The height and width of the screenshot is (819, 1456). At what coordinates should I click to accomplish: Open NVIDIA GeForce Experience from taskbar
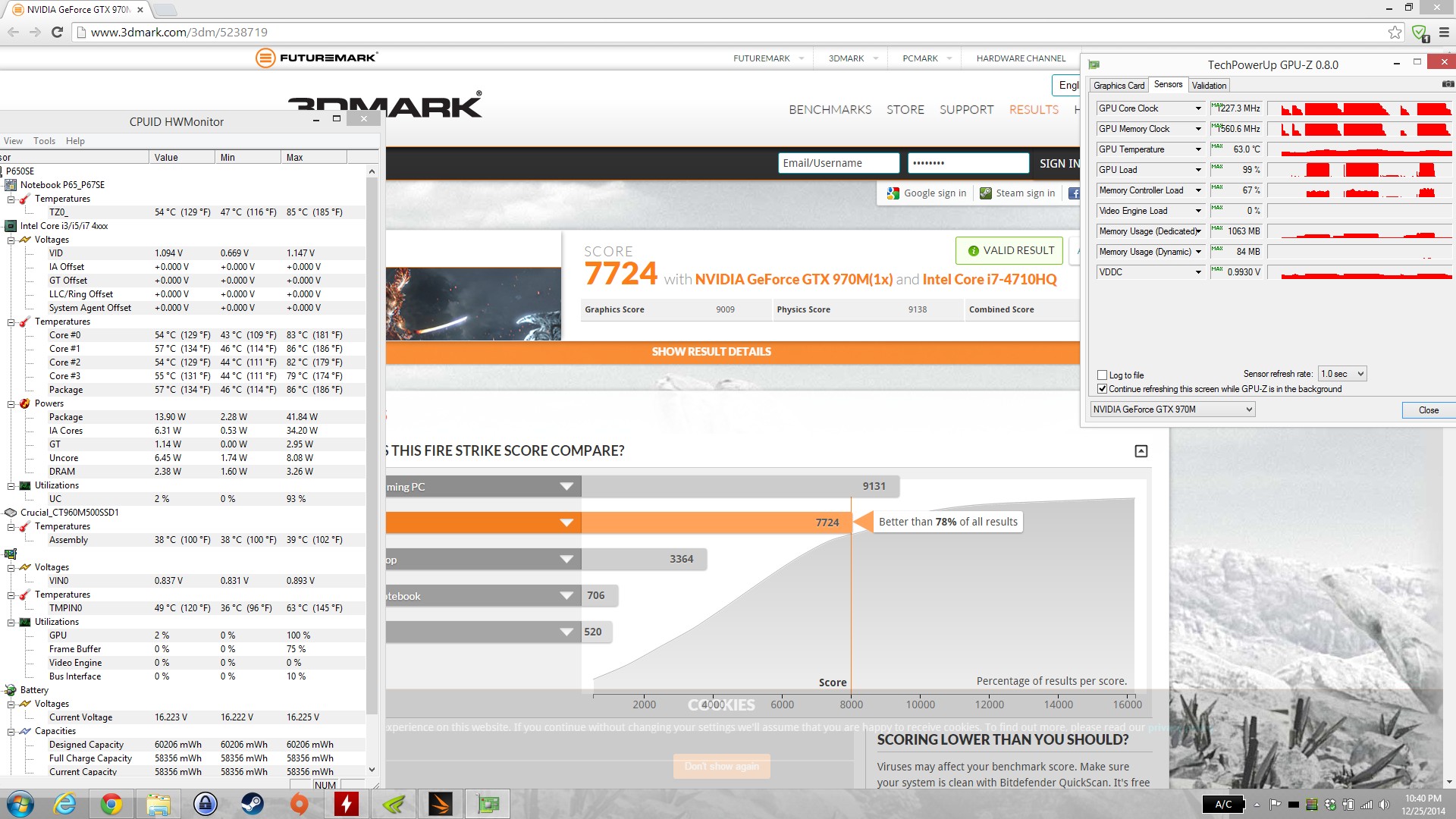click(394, 804)
